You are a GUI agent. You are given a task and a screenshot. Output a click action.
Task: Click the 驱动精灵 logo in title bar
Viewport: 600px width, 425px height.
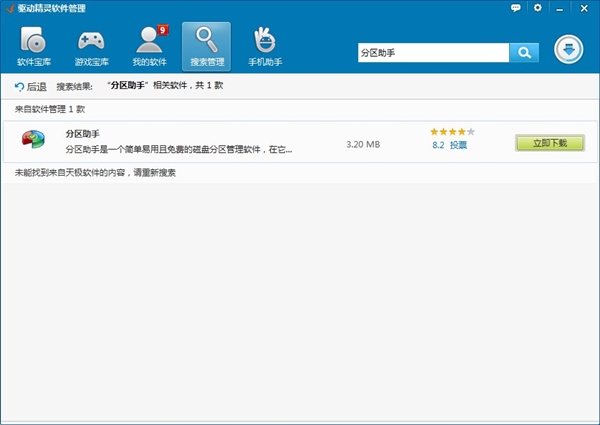[x=10, y=8]
